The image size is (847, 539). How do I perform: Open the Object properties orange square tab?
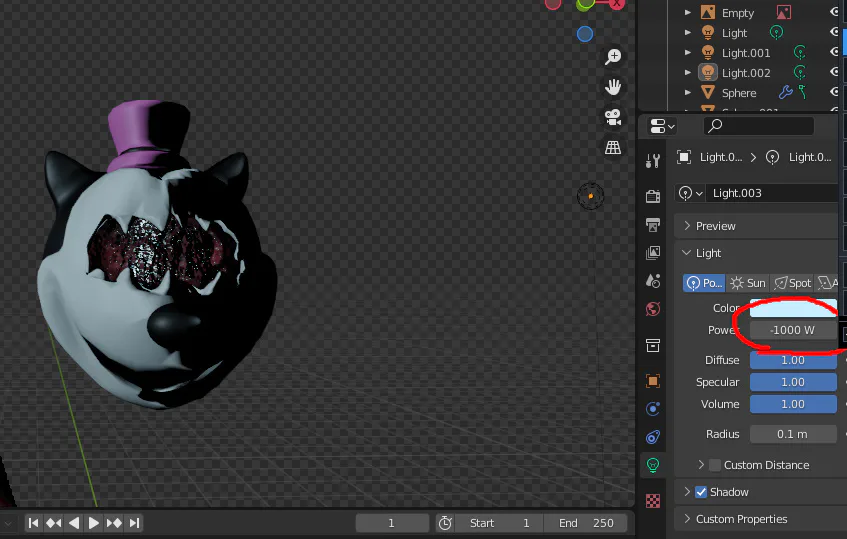click(653, 381)
